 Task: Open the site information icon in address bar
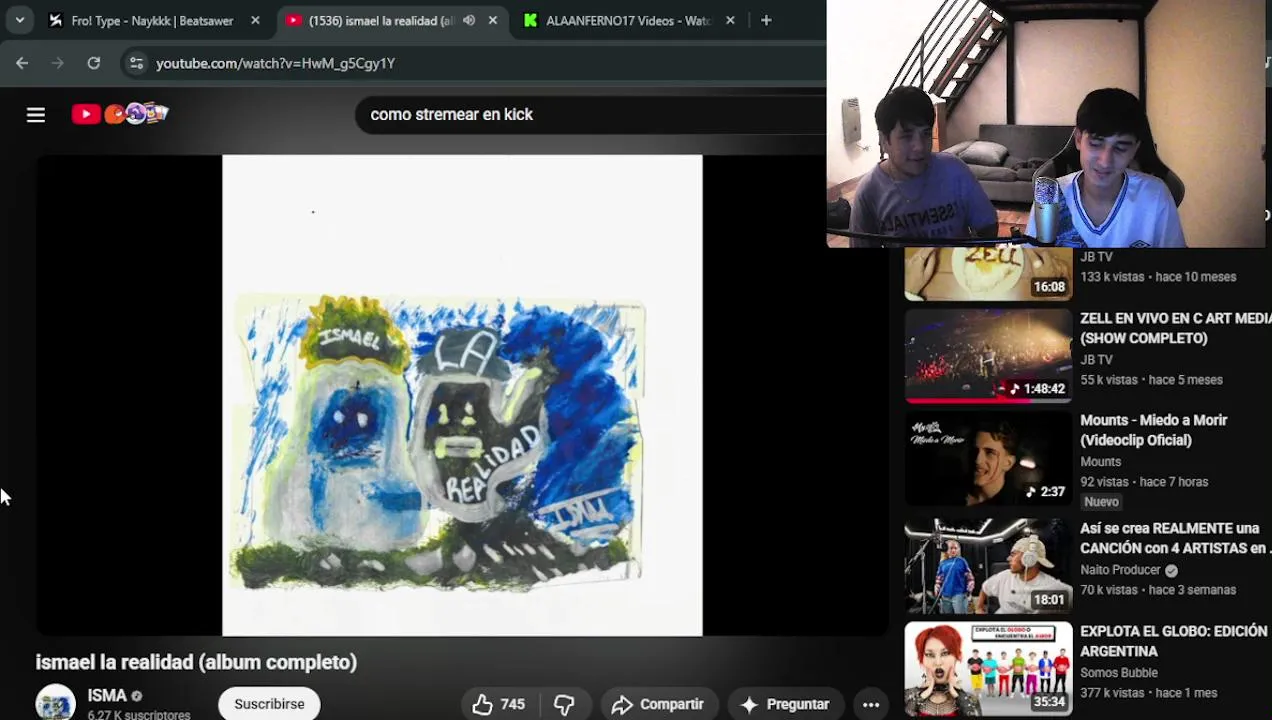tap(137, 63)
